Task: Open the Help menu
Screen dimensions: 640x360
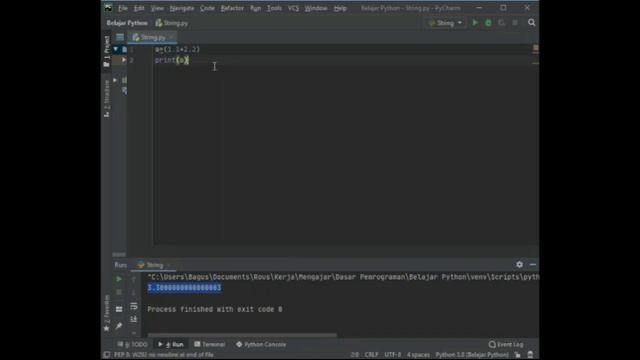Action: tap(340, 8)
